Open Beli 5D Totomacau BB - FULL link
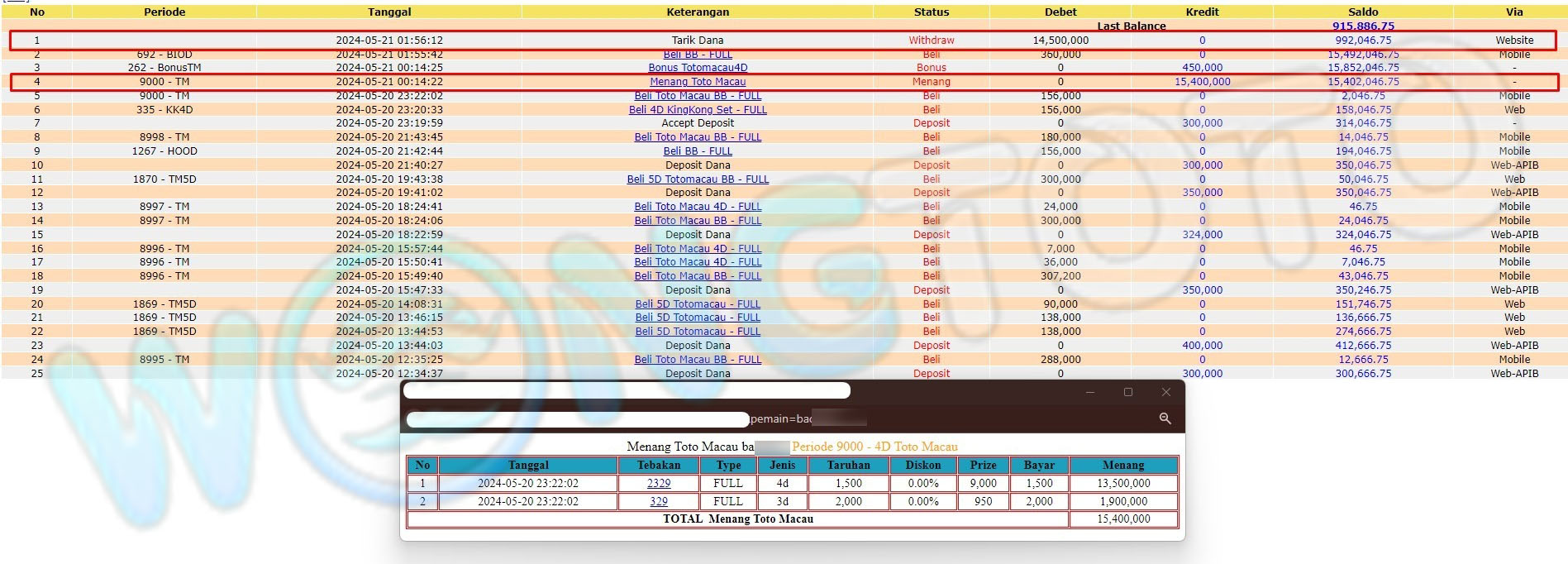 click(697, 179)
